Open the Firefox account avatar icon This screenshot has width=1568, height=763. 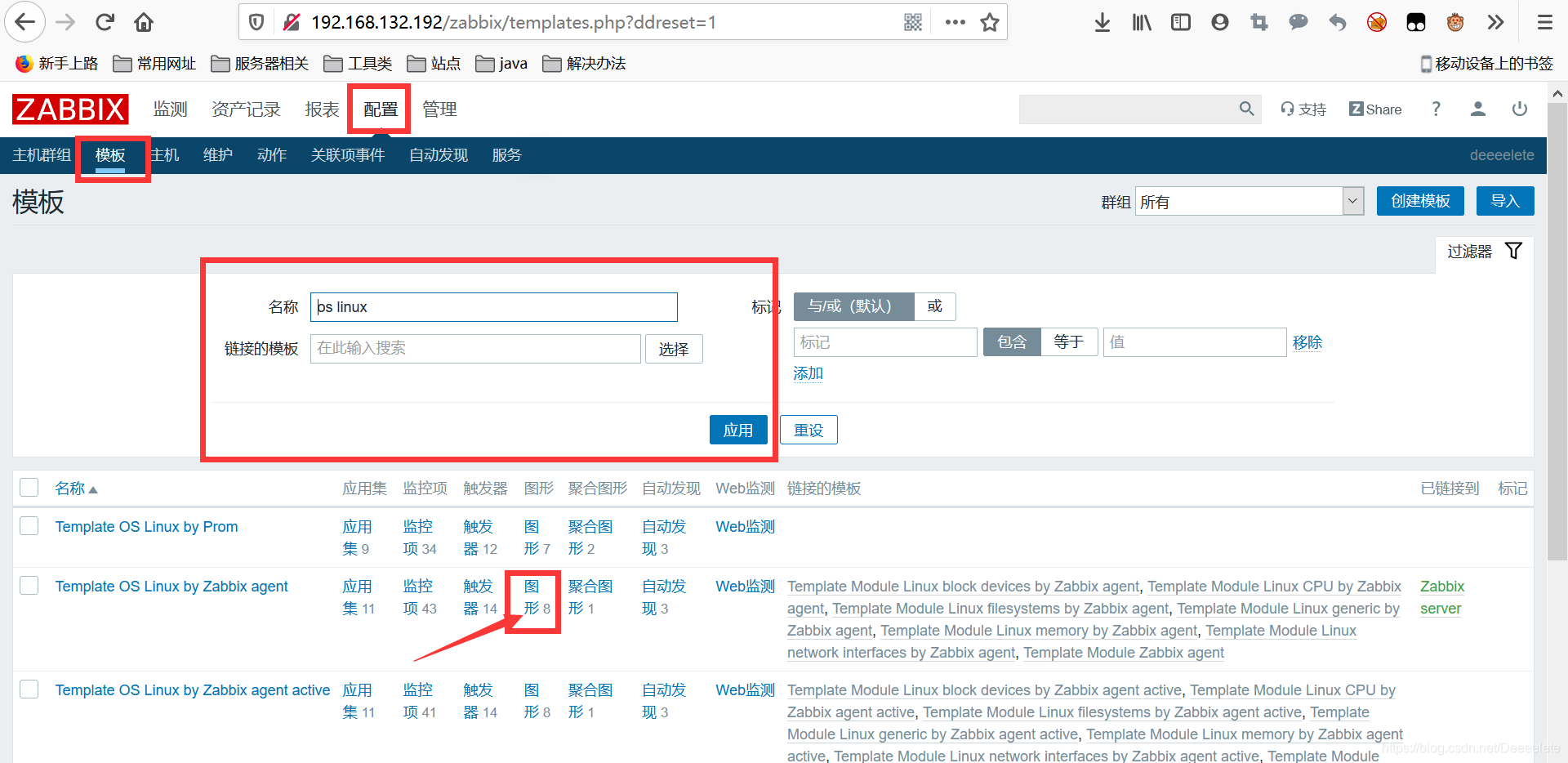[x=1220, y=22]
